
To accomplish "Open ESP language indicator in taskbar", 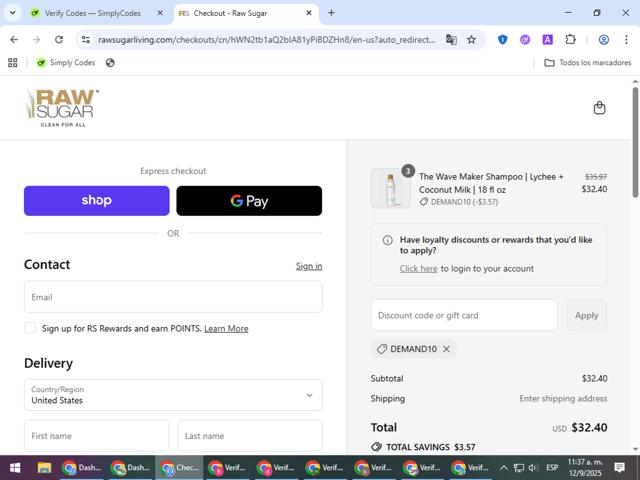I will point(552,468).
